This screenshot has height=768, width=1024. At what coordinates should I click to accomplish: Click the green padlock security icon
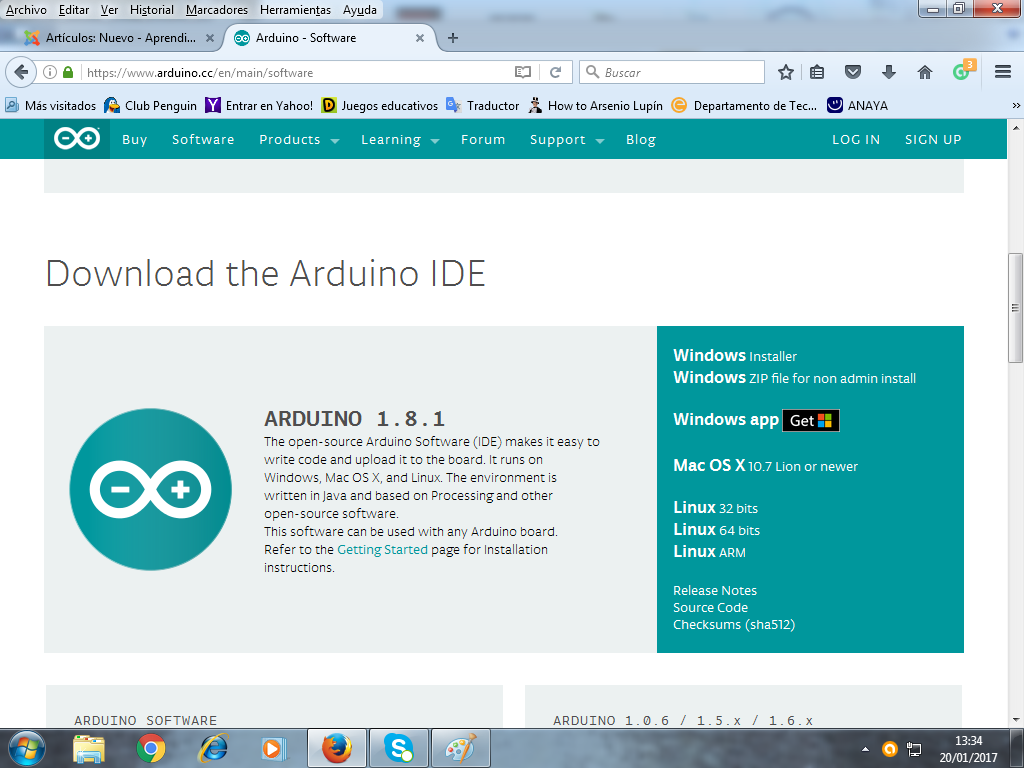tap(68, 72)
